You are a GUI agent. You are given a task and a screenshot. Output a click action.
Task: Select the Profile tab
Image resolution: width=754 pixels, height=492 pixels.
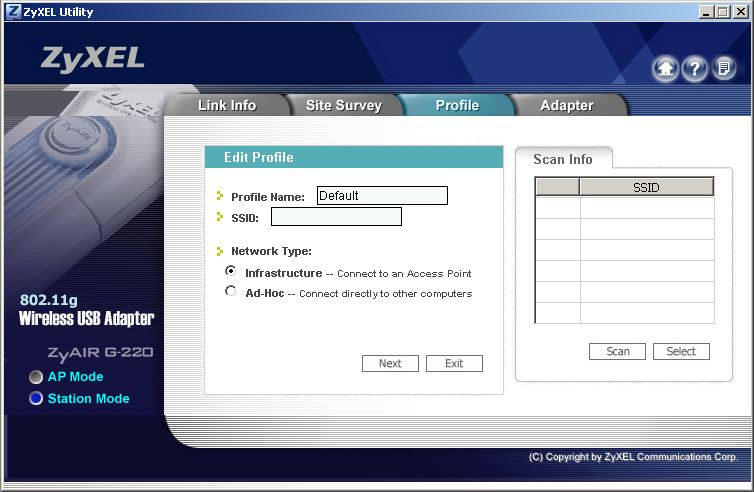tap(457, 105)
